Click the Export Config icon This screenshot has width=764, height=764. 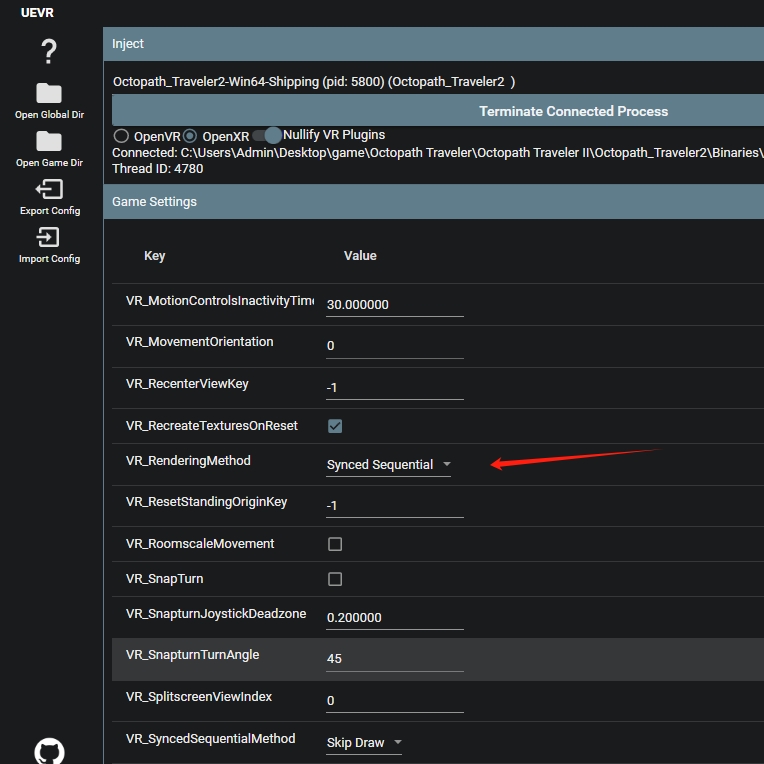pyautogui.click(x=49, y=189)
